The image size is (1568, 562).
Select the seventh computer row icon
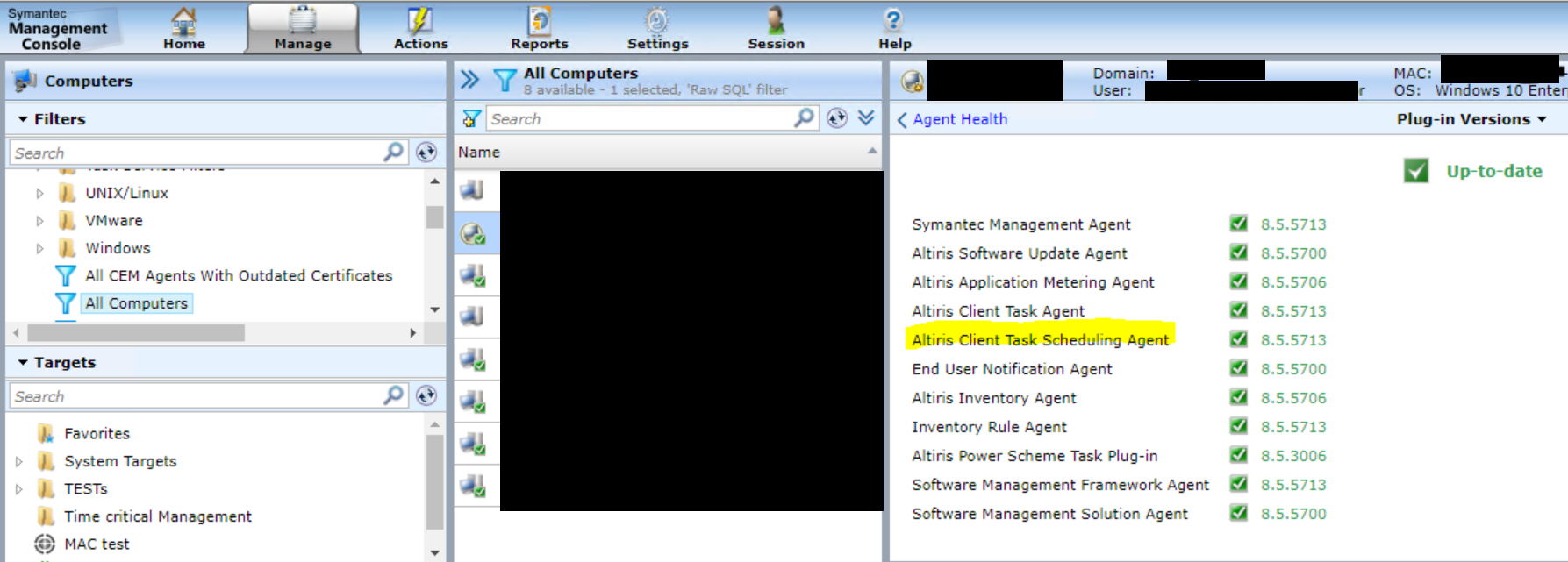(x=473, y=444)
